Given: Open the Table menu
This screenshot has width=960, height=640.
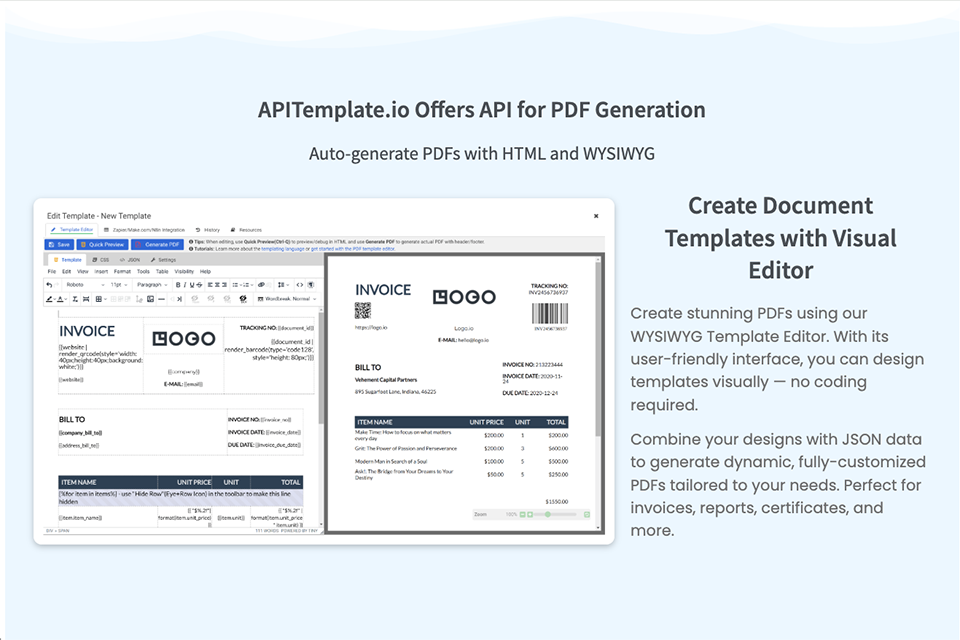Looking at the screenshot, I should click(x=162, y=271).
